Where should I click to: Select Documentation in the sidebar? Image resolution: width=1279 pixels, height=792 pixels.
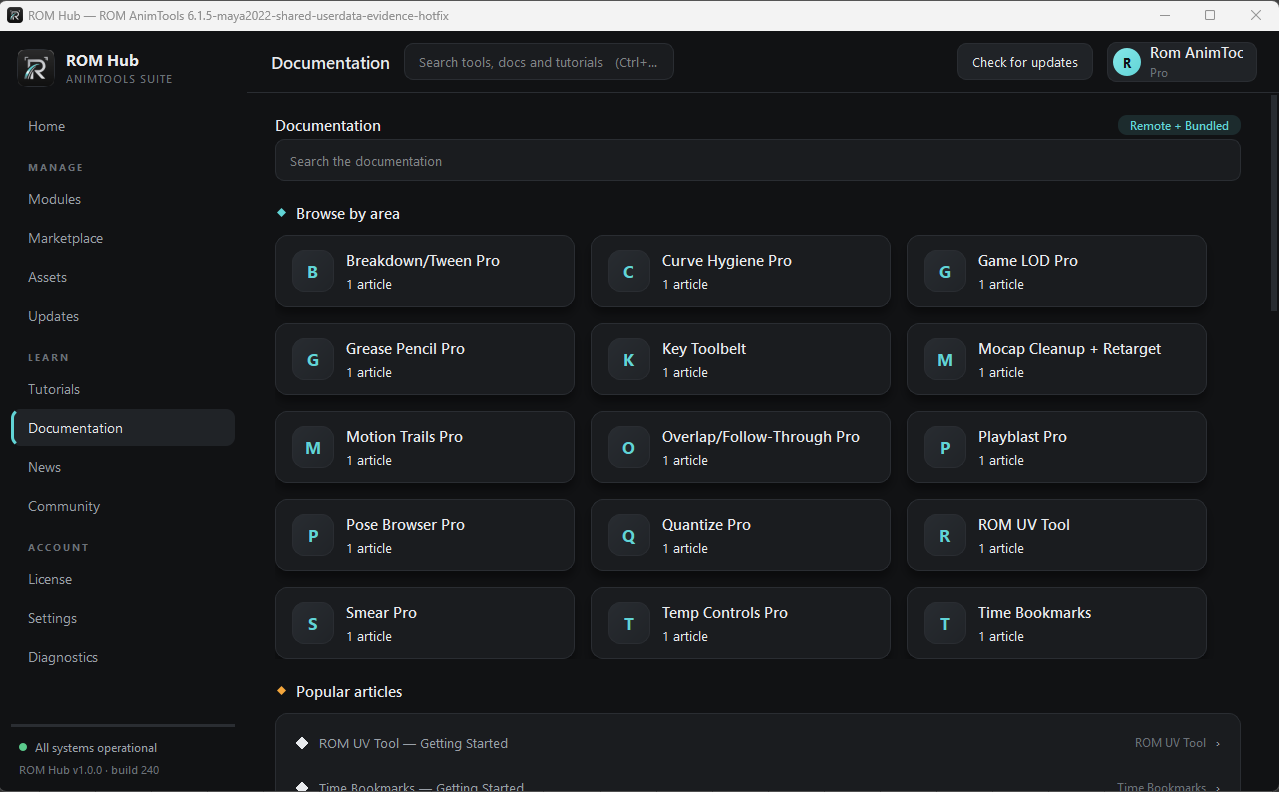pos(123,428)
